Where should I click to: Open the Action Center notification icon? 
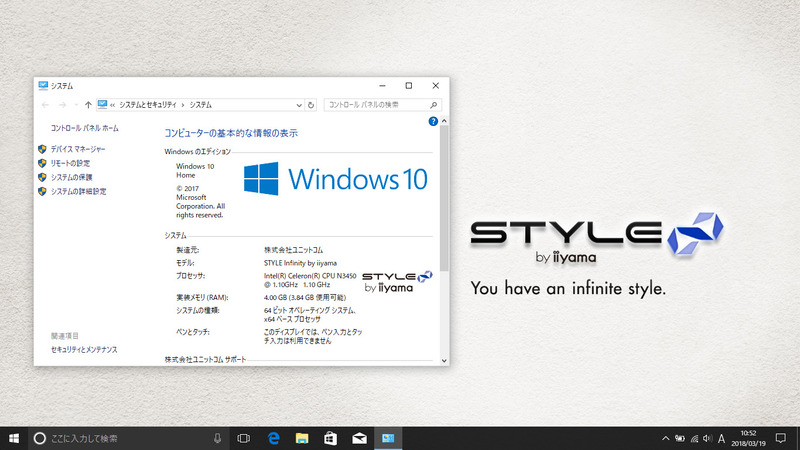click(781, 438)
